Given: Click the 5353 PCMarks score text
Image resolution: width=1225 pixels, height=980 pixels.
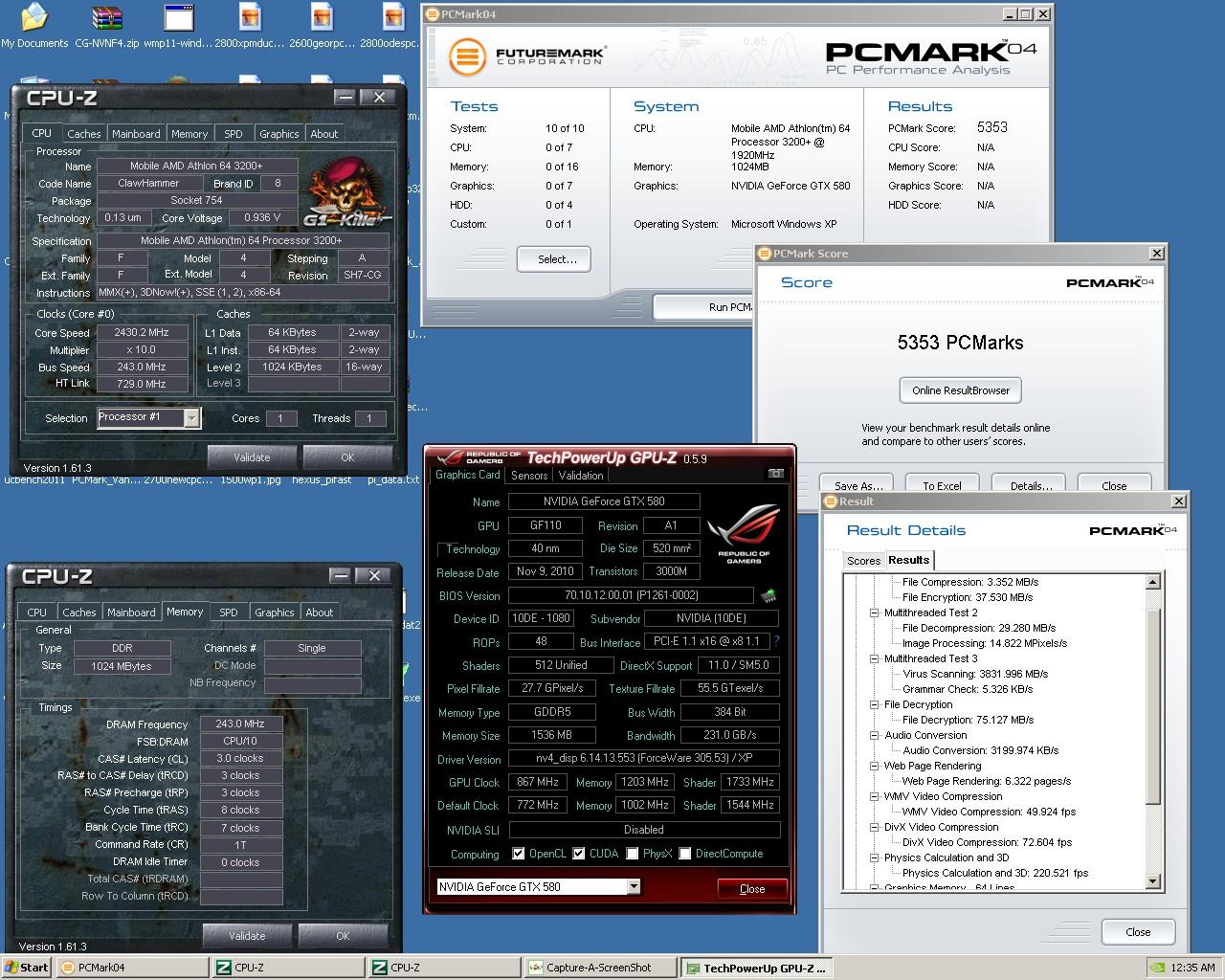Looking at the screenshot, I should click(960, 343).
